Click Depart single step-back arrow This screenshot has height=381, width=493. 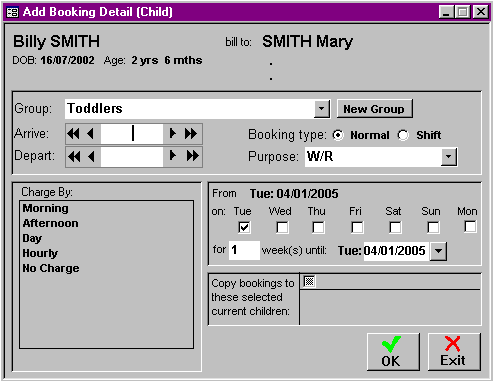point(91,156)
